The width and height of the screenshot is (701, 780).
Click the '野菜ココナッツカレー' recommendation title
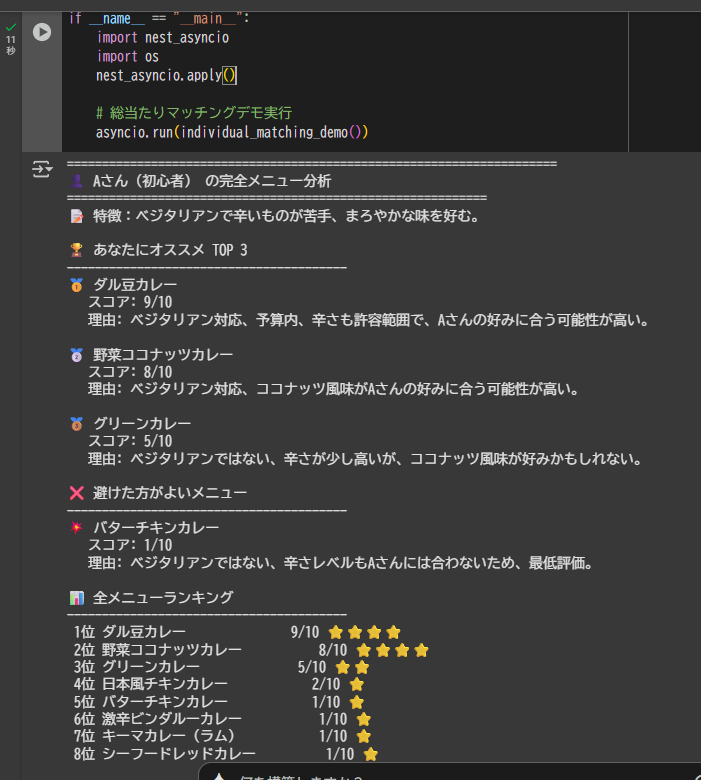point(163,355)
